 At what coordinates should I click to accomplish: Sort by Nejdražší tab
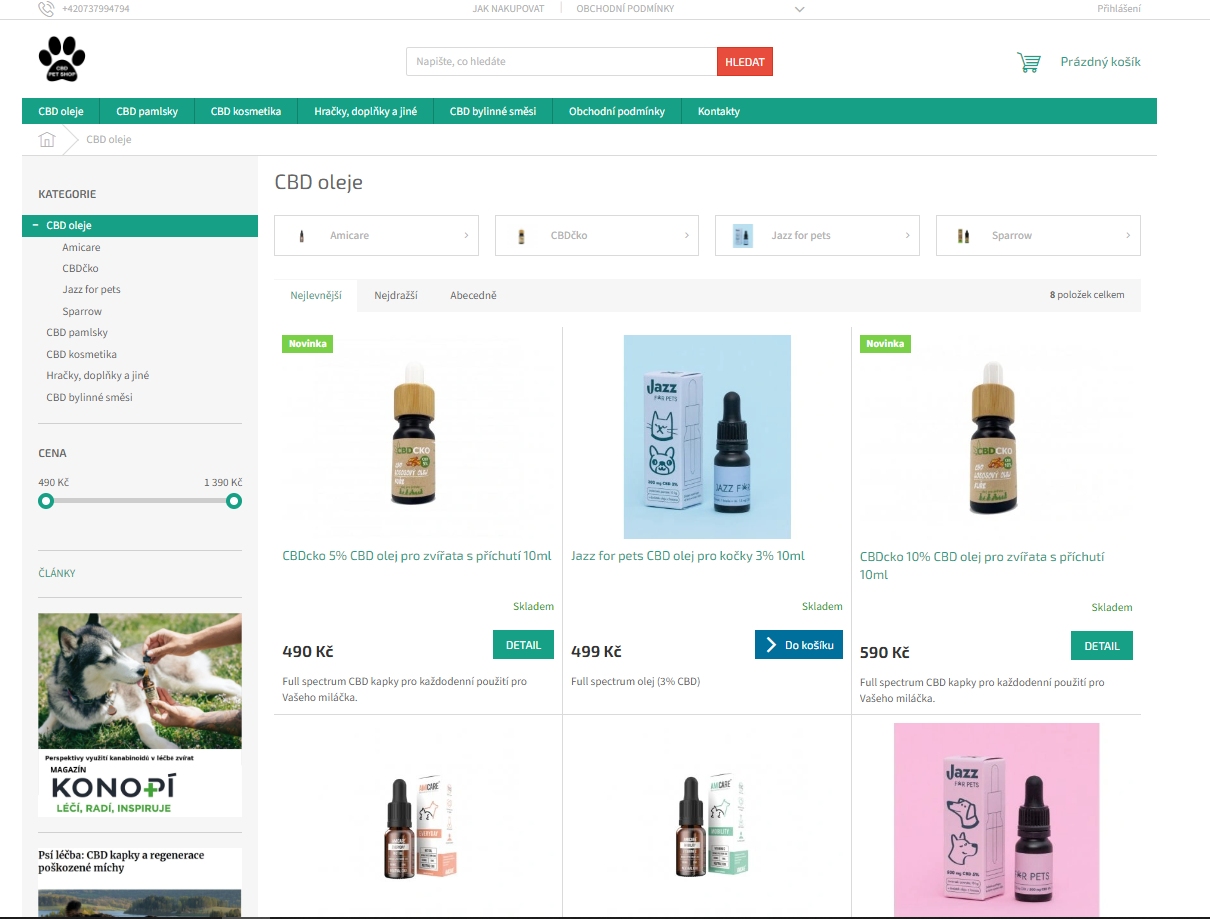point(396,296)
